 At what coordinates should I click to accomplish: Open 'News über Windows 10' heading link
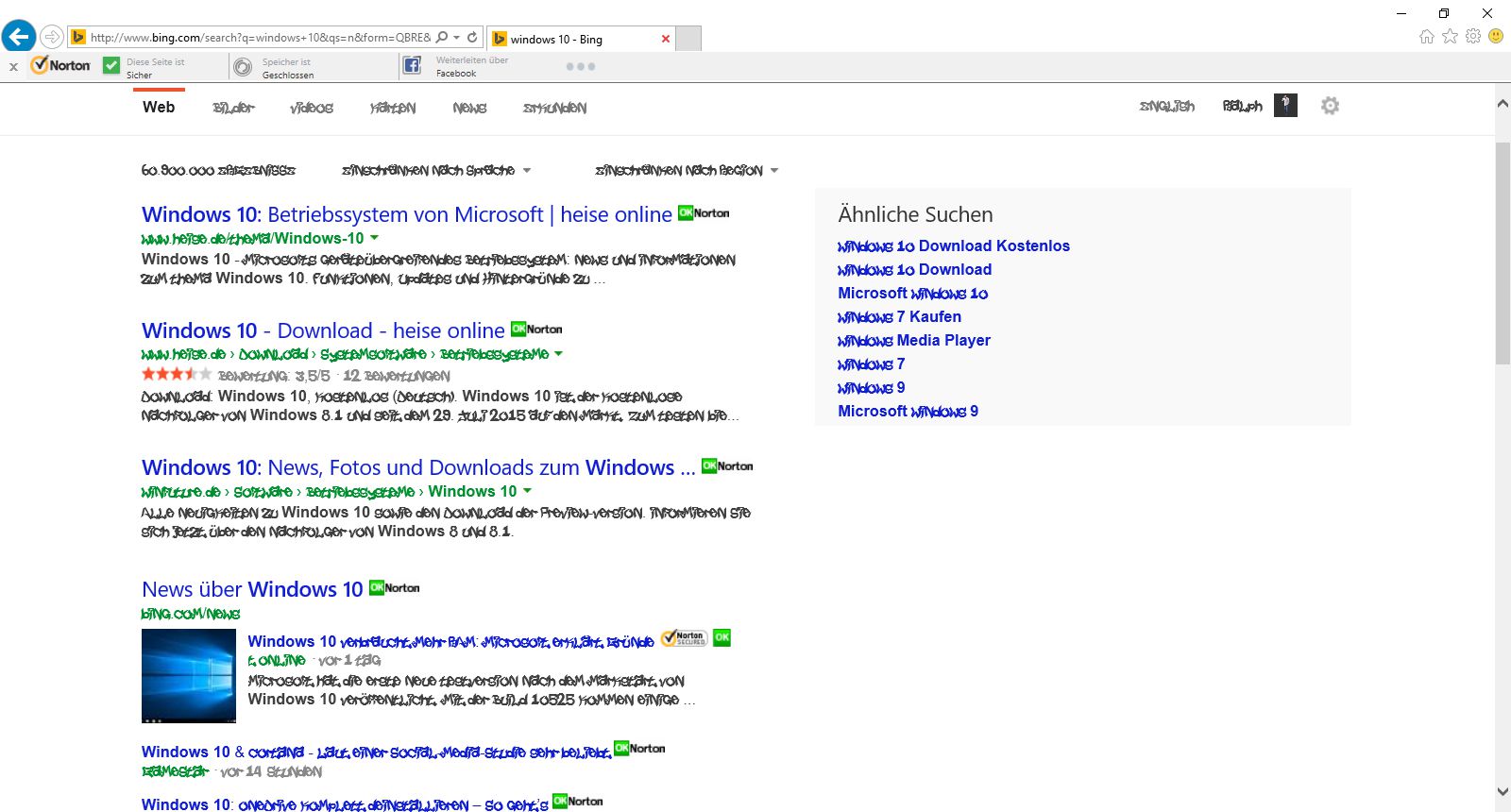click(x=252, y=589)
